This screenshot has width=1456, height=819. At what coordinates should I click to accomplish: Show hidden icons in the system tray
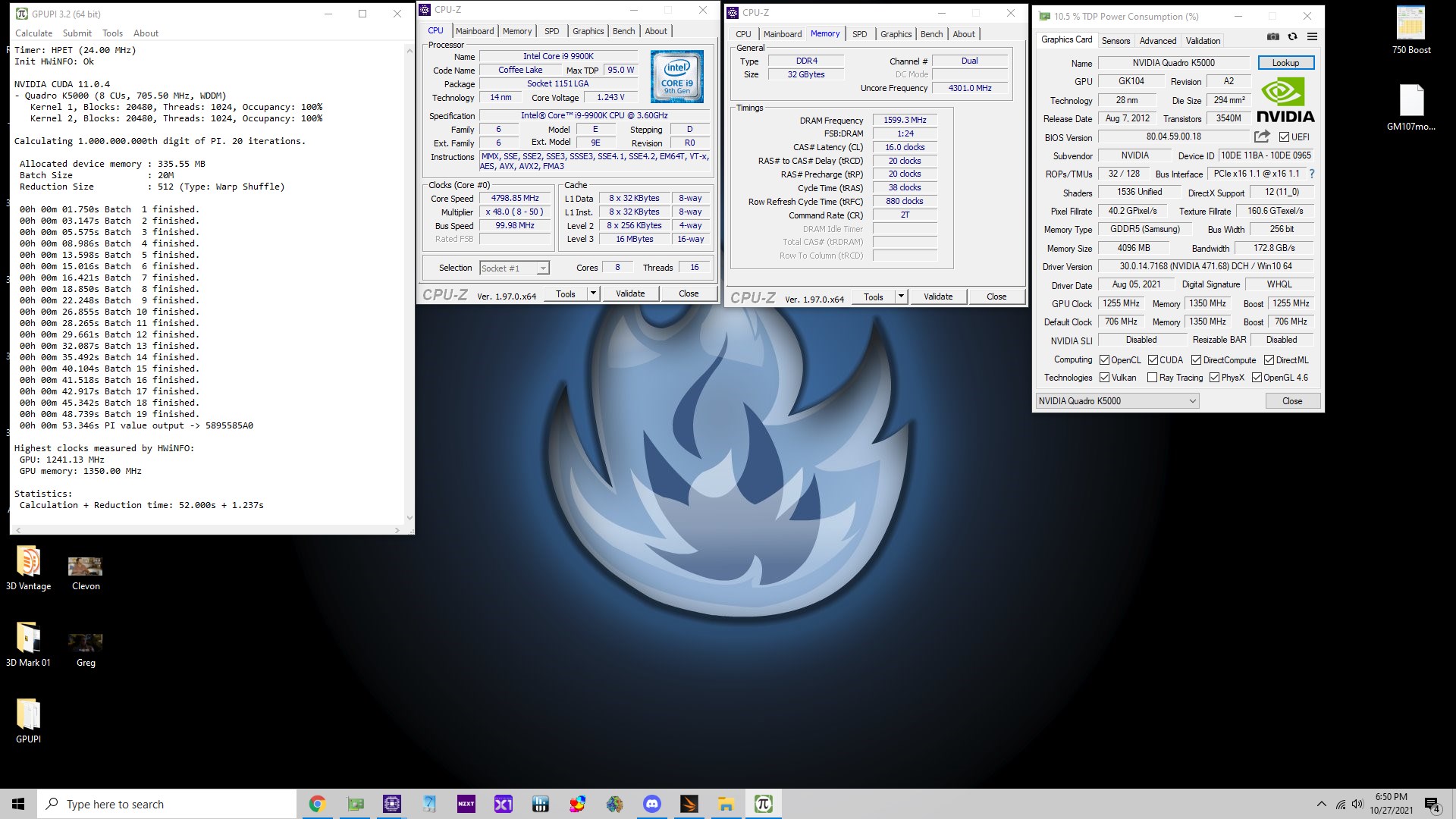point(1322,805)
